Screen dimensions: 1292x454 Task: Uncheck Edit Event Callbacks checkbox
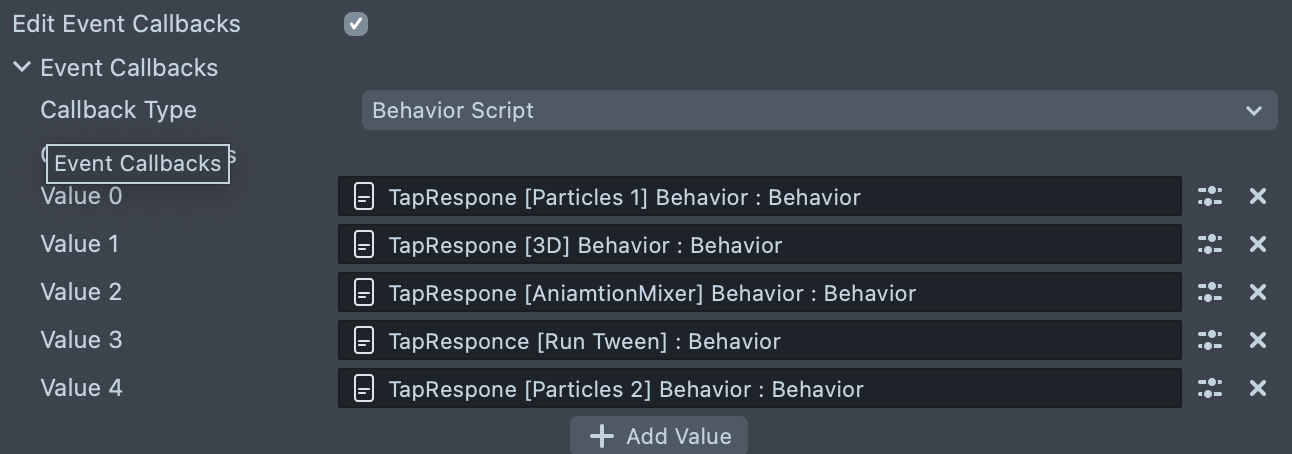tap(356, 24)
